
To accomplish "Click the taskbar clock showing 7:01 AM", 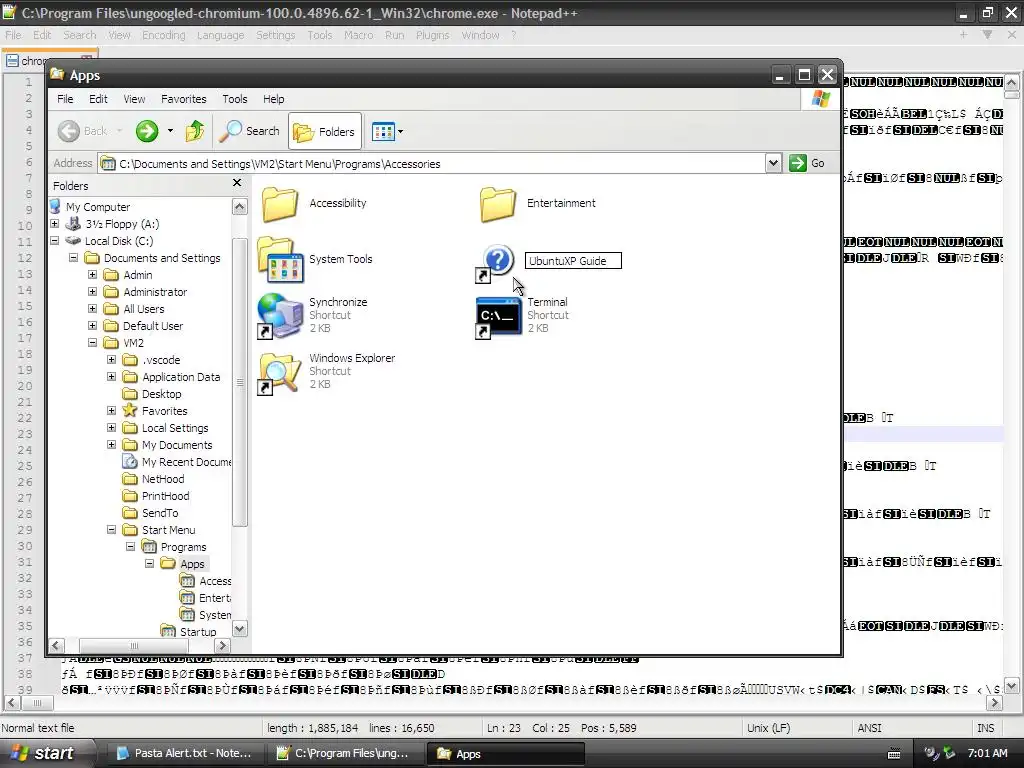I will (x=987, y=753).
